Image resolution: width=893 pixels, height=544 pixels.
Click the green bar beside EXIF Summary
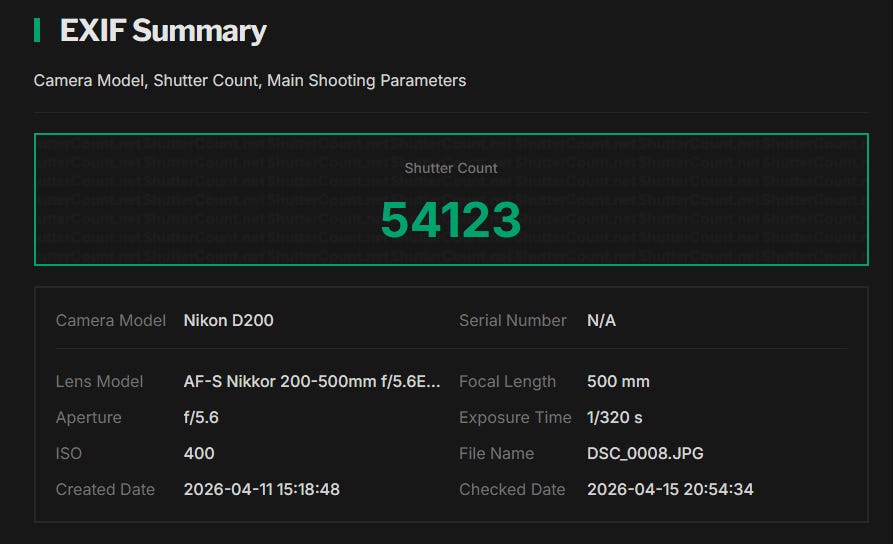tap(37, 31)
